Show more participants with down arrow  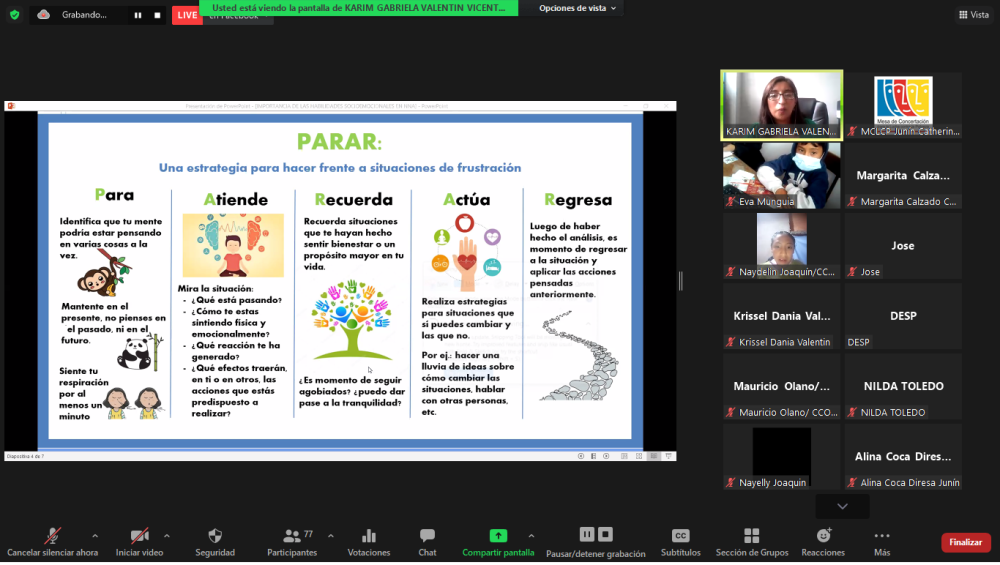(x=842, y=507)
